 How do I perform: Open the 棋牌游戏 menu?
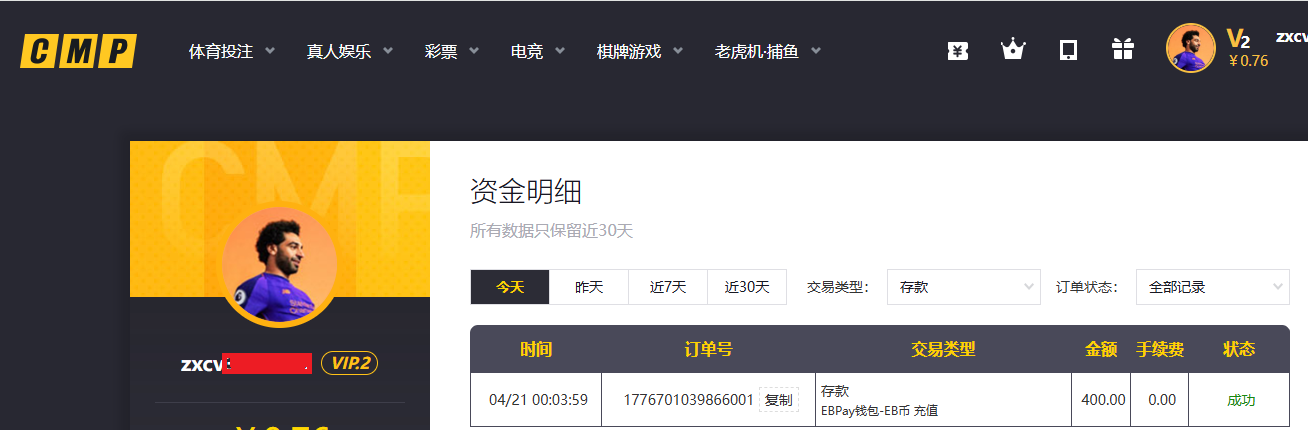pyautogui.click(x=629, y=51)
